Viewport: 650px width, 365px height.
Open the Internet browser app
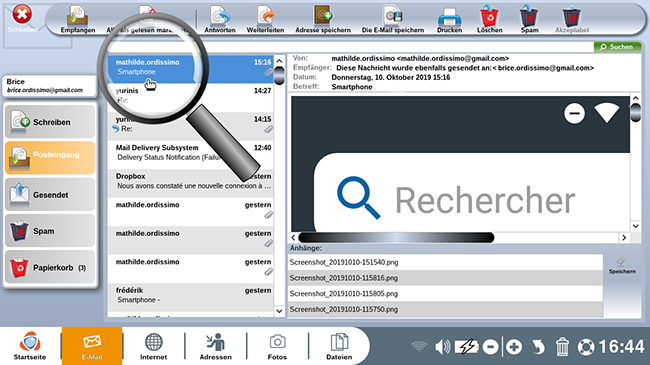pyautogui.click(x=153, y=346)
